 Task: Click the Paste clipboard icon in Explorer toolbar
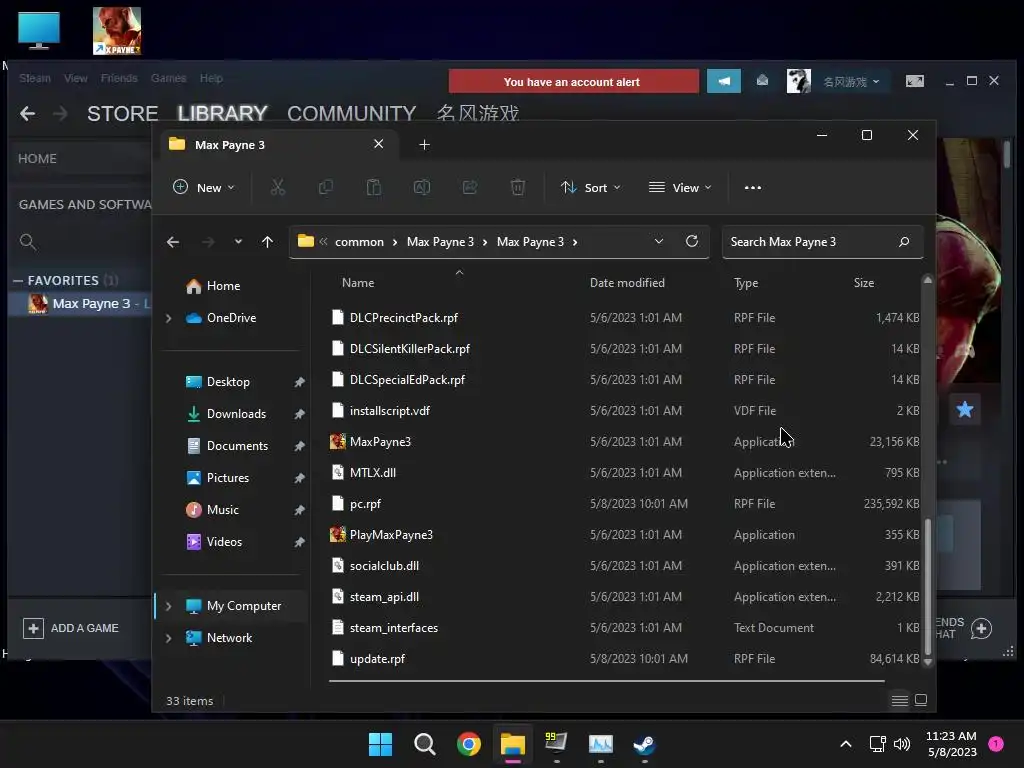(374, 187)
